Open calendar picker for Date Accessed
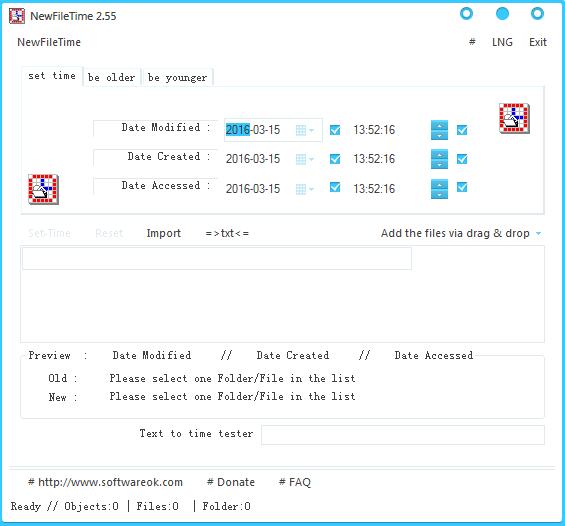 tap(305, 189)
